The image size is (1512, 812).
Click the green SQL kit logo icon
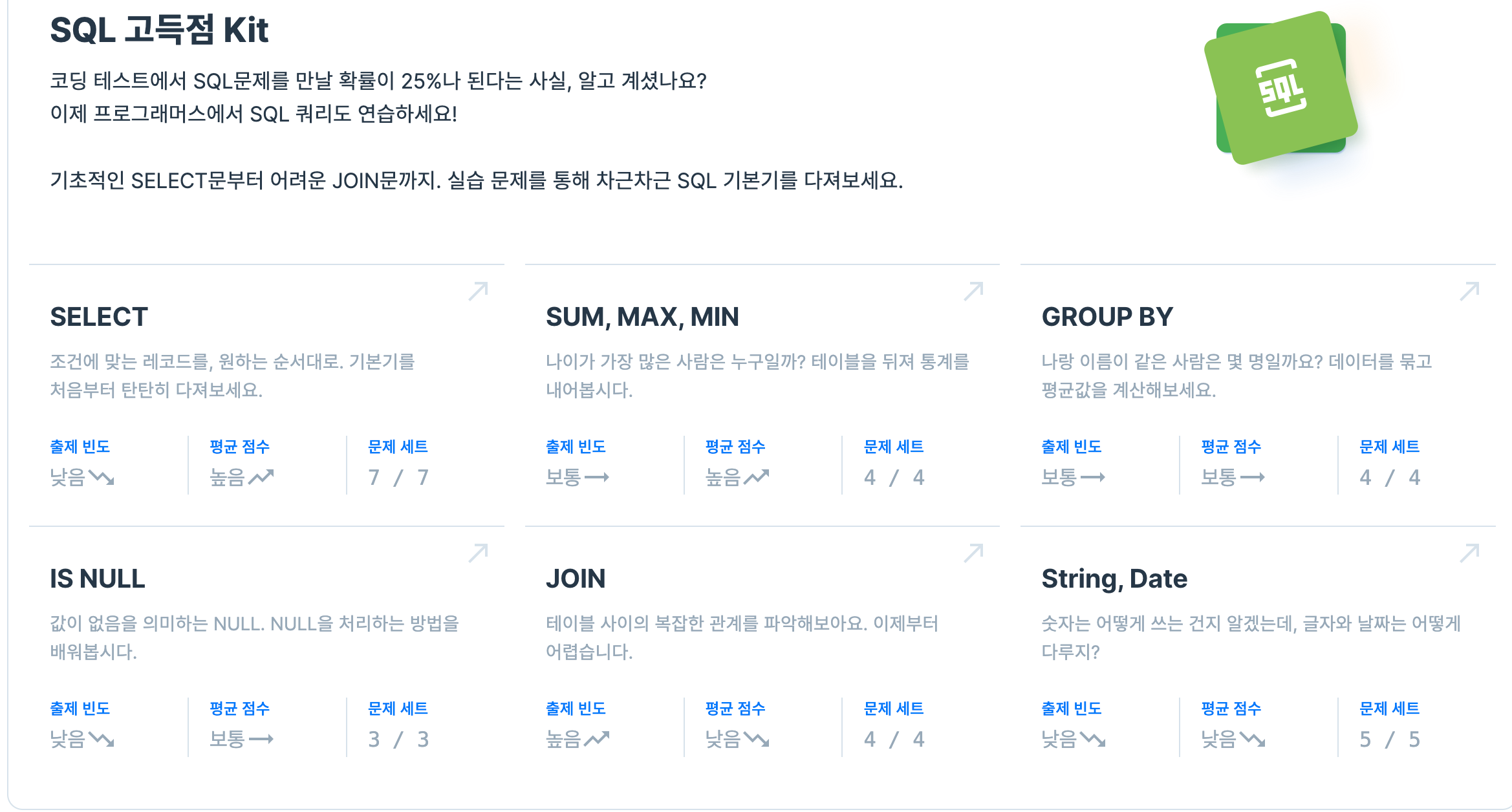pos(1280,88)
